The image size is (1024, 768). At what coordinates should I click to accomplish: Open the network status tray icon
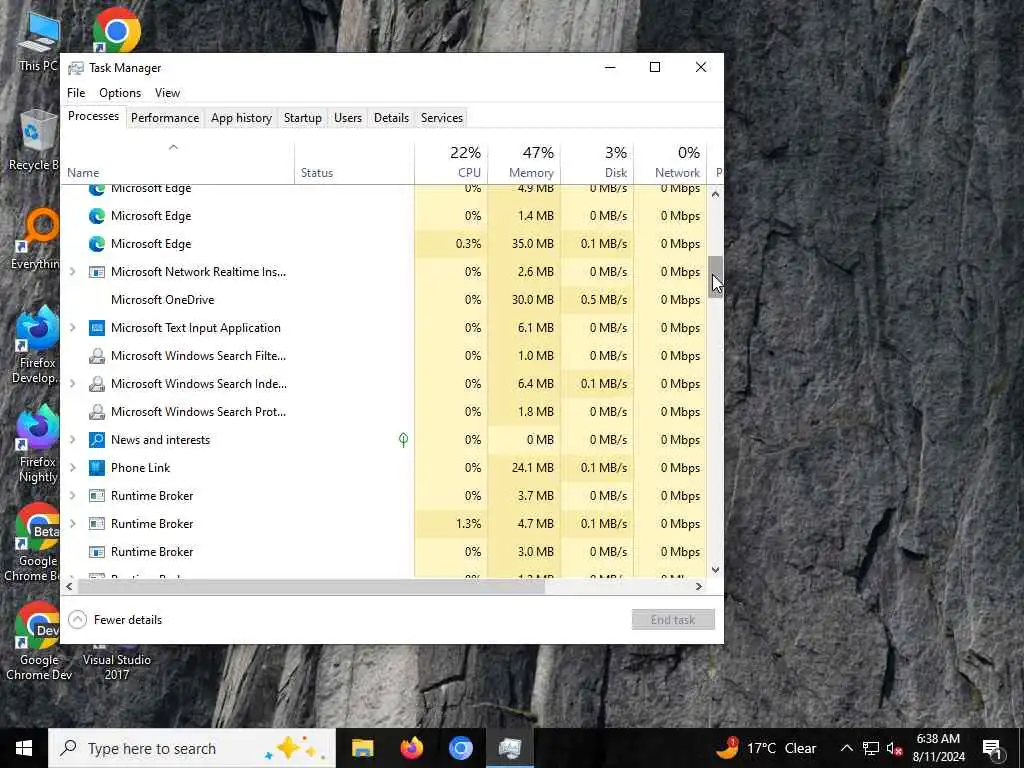(x=871, y=748)
